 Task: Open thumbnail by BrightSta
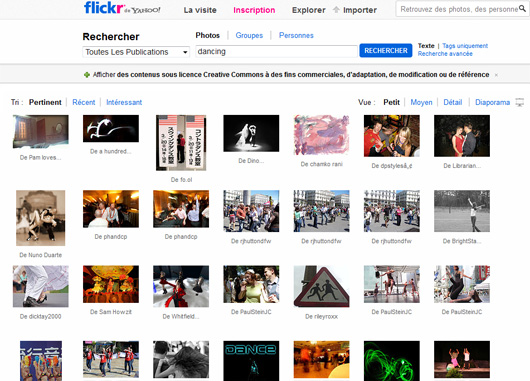click(462, 211)
